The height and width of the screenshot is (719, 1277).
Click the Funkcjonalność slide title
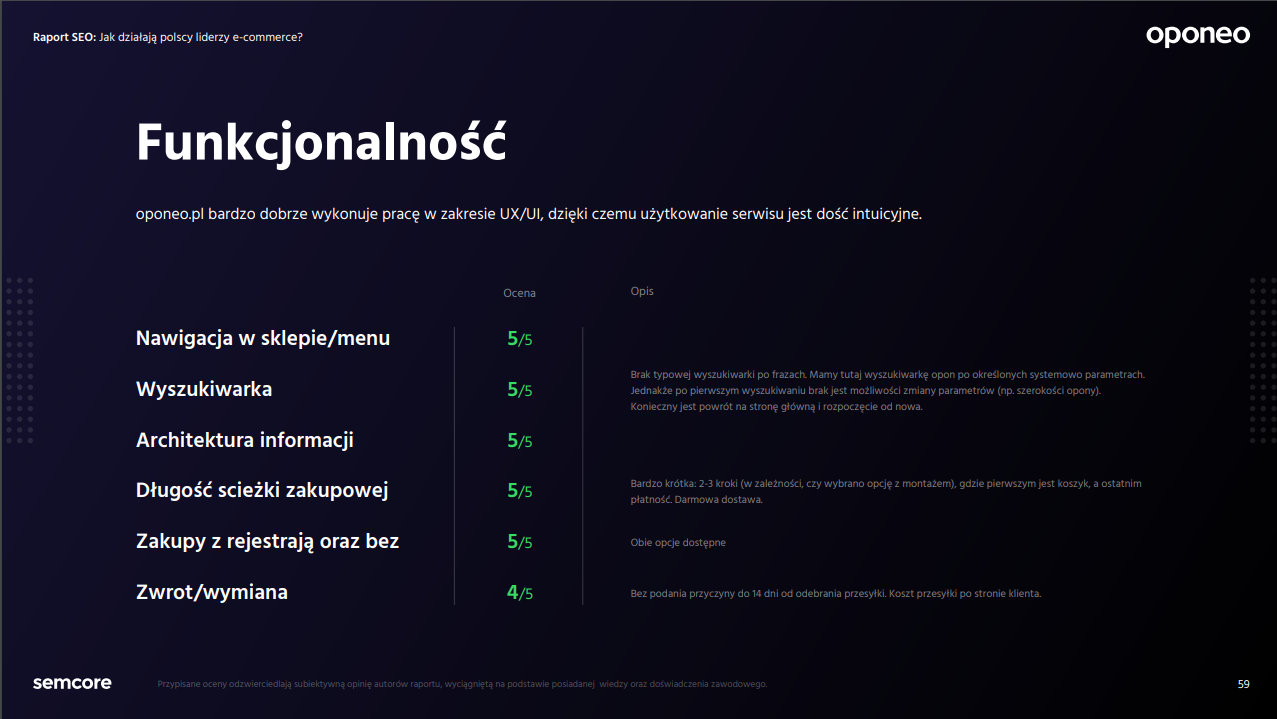(x=321, y=143)
